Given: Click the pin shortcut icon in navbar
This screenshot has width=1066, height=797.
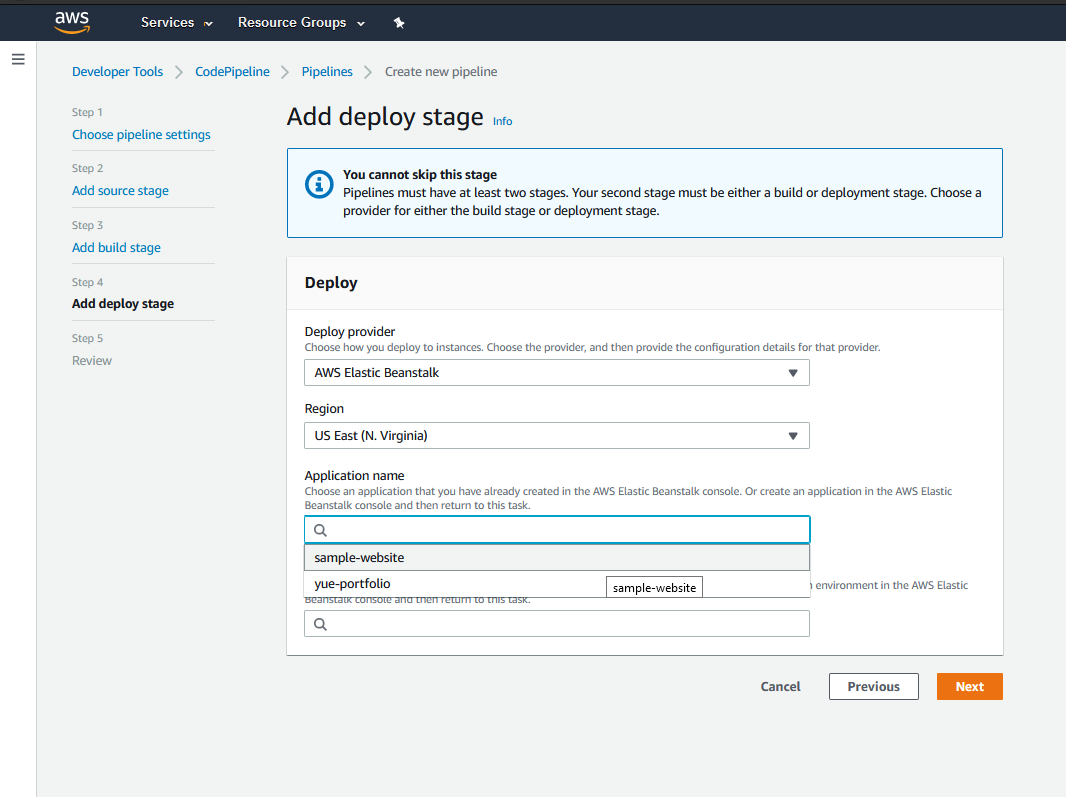Looking at the screenshot, I should click(x=399, y=22).
